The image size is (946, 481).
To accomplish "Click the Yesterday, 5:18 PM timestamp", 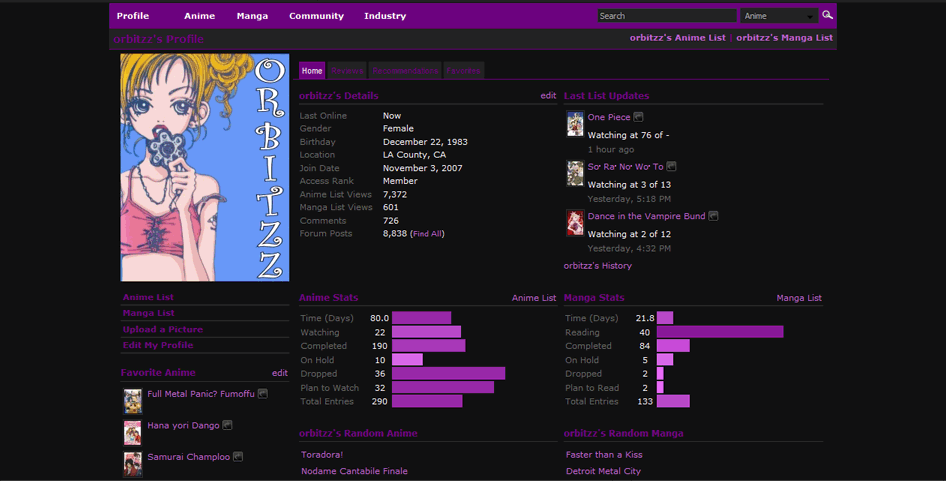I will point(629,199).
